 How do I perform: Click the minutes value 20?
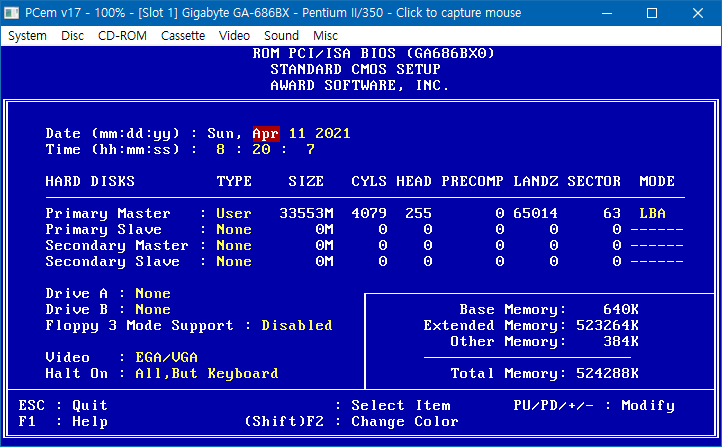pos(261,149)
